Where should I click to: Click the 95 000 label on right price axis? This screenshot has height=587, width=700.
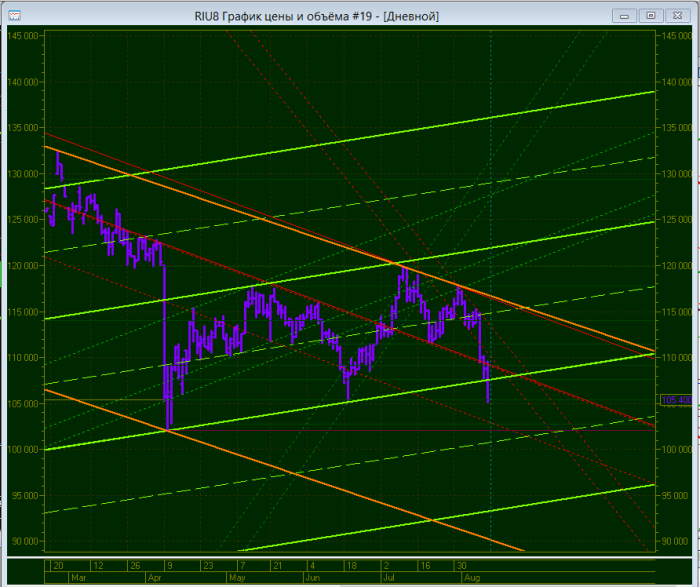tap(674, 496)
